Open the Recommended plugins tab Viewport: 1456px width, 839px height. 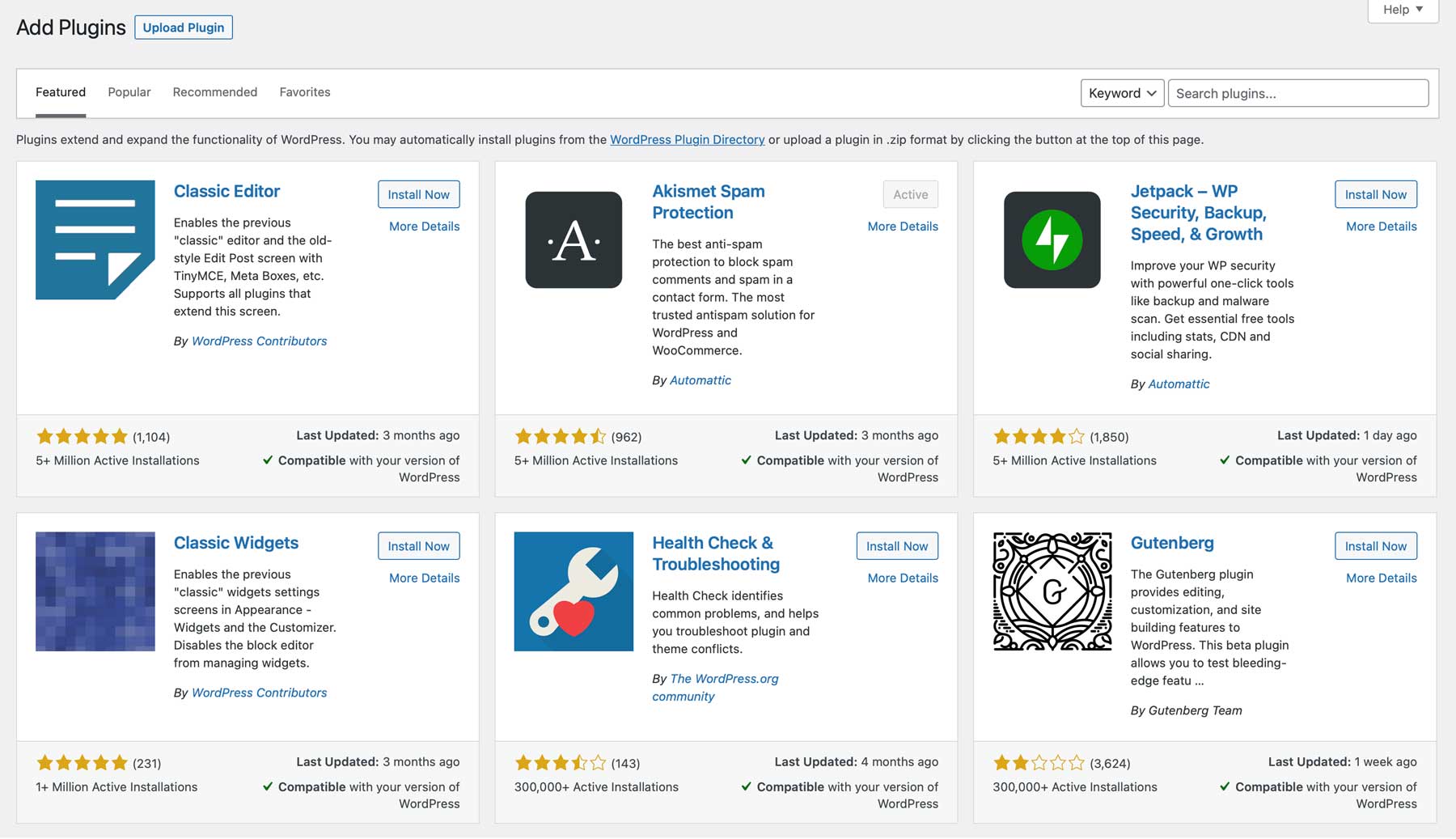tap(214, 91)
